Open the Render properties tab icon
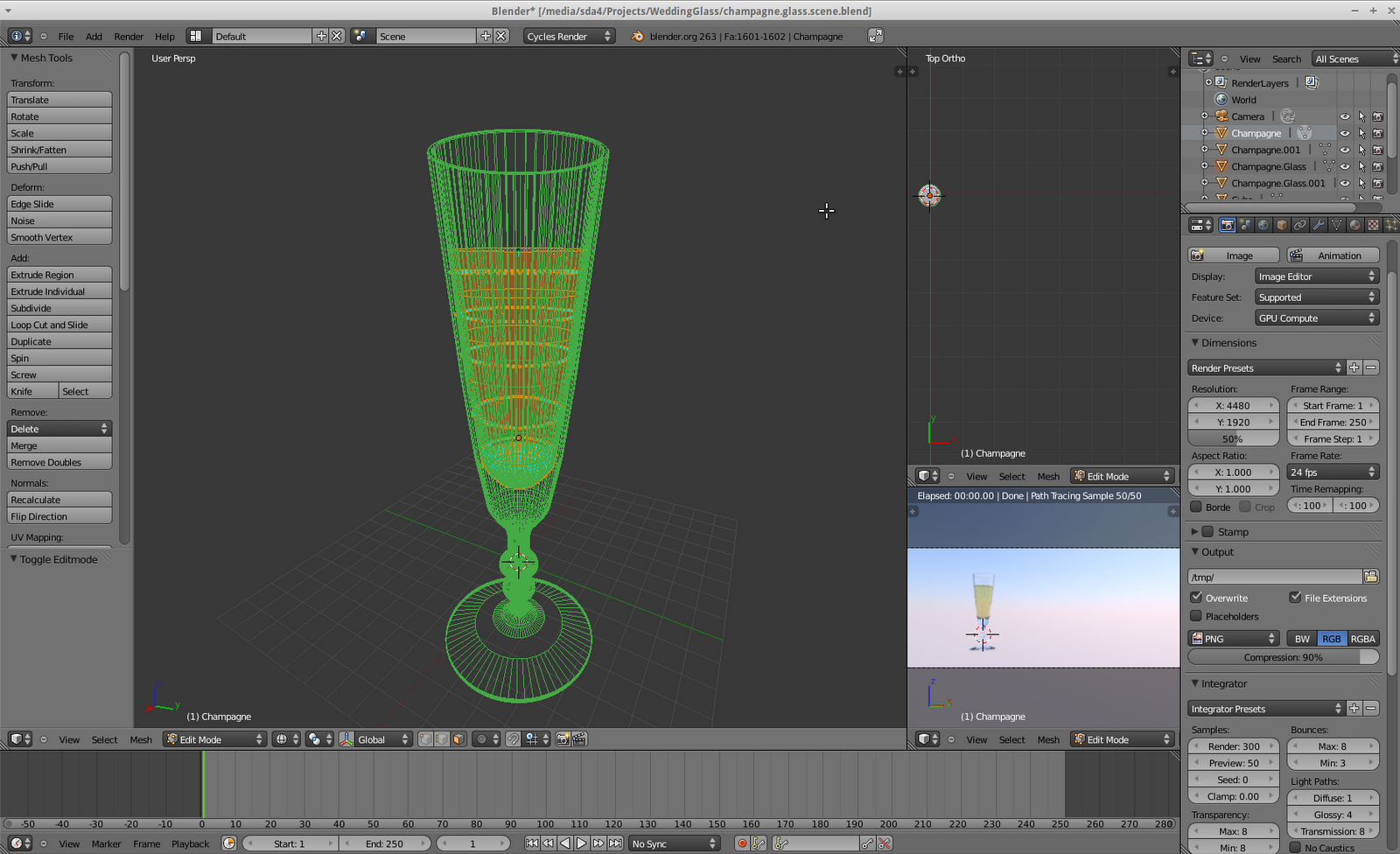 [1227, 225]
